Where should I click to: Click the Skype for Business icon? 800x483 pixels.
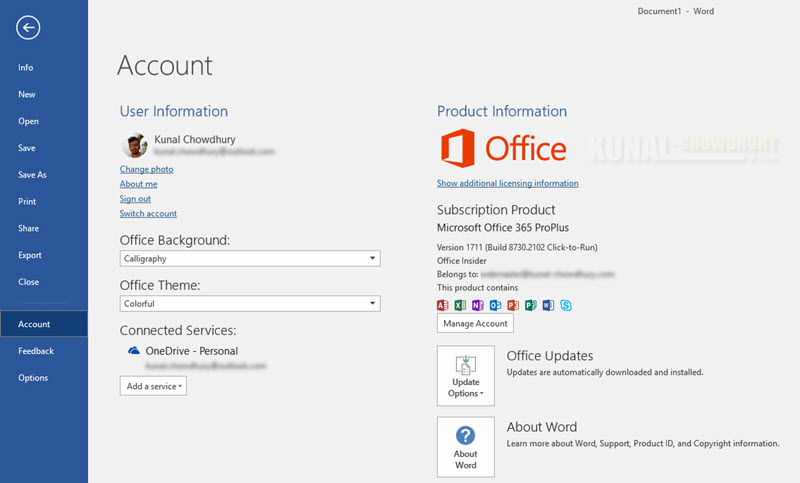(x=566, y=305)
